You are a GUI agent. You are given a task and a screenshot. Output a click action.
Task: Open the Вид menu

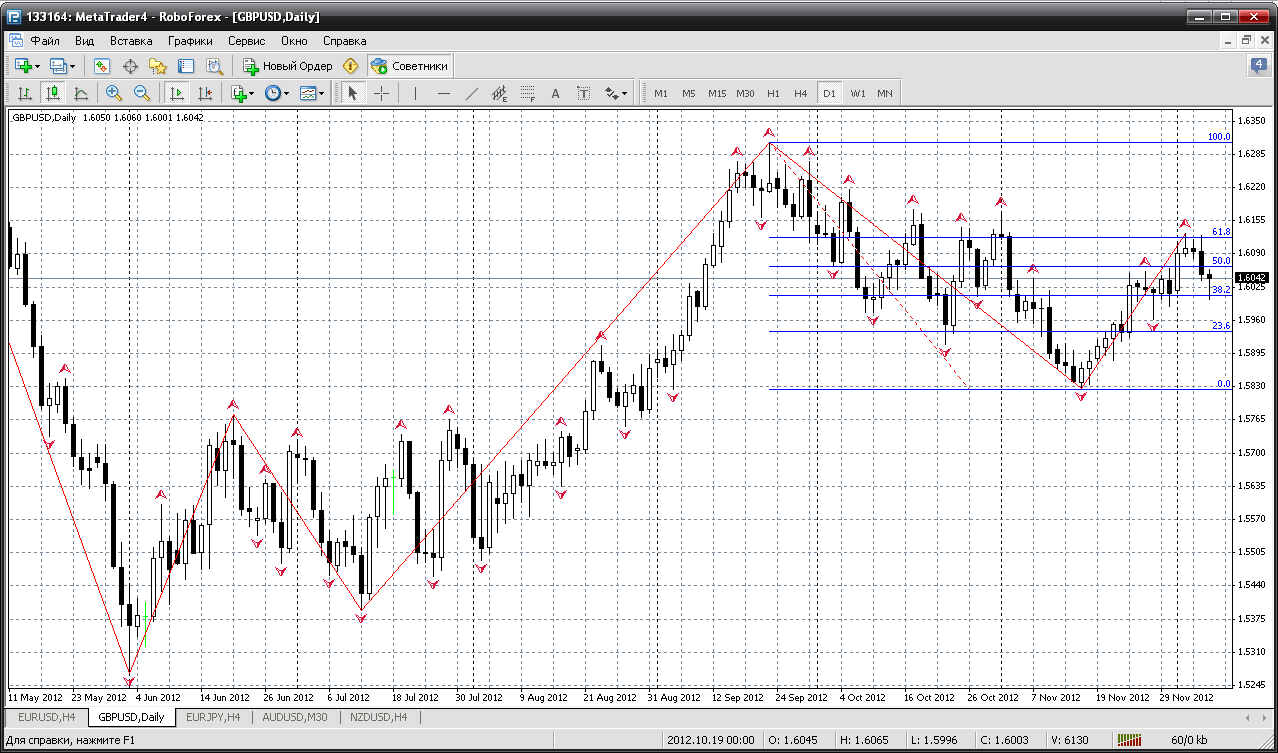coord(85,41)
